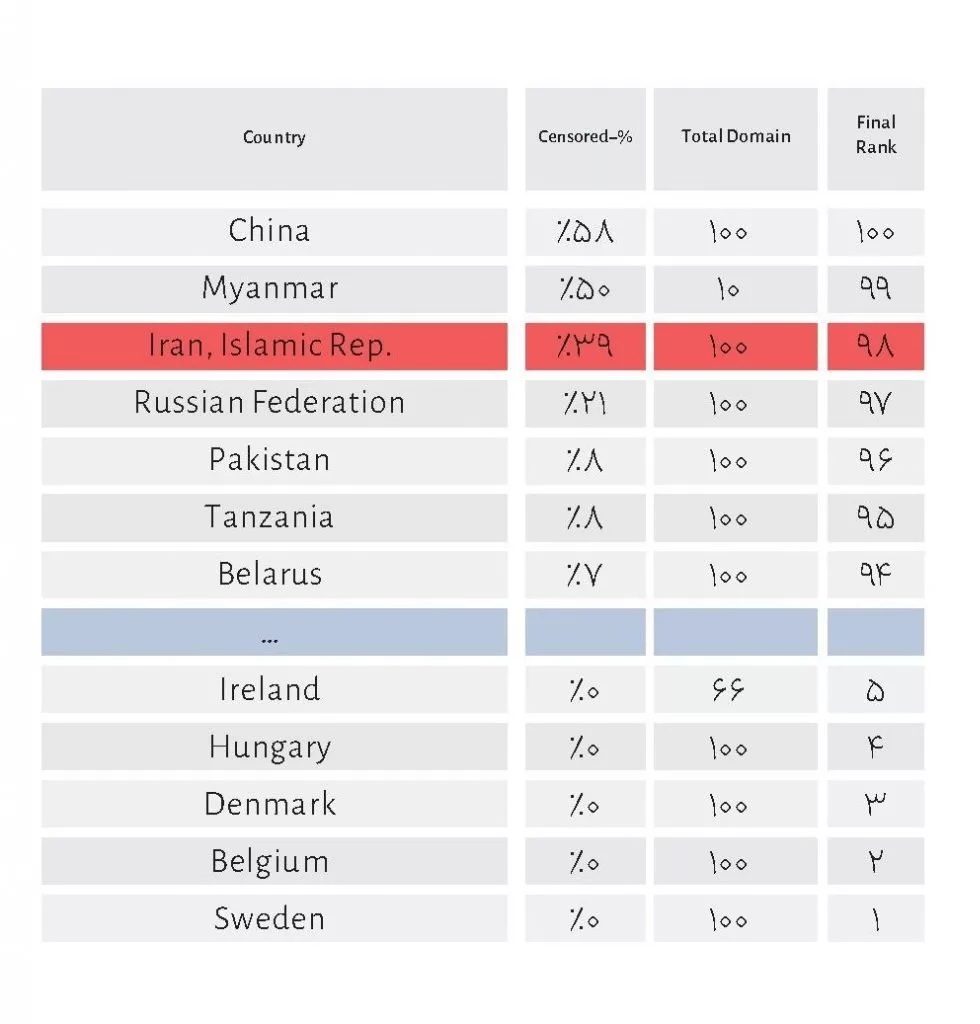Screen dimensions: 980x1024
Task: Click the Myanmar row name
Action: click(270, 289)
